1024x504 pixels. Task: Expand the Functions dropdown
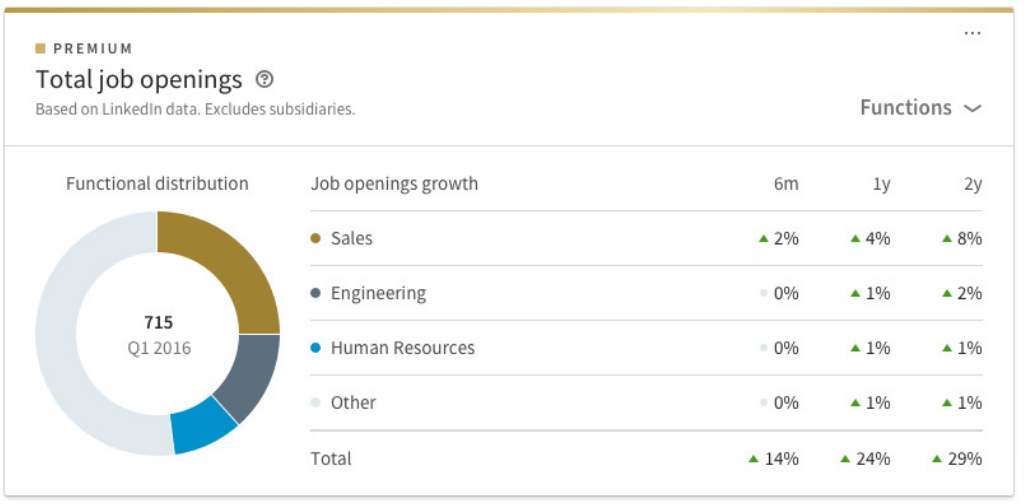click(906, 108)
